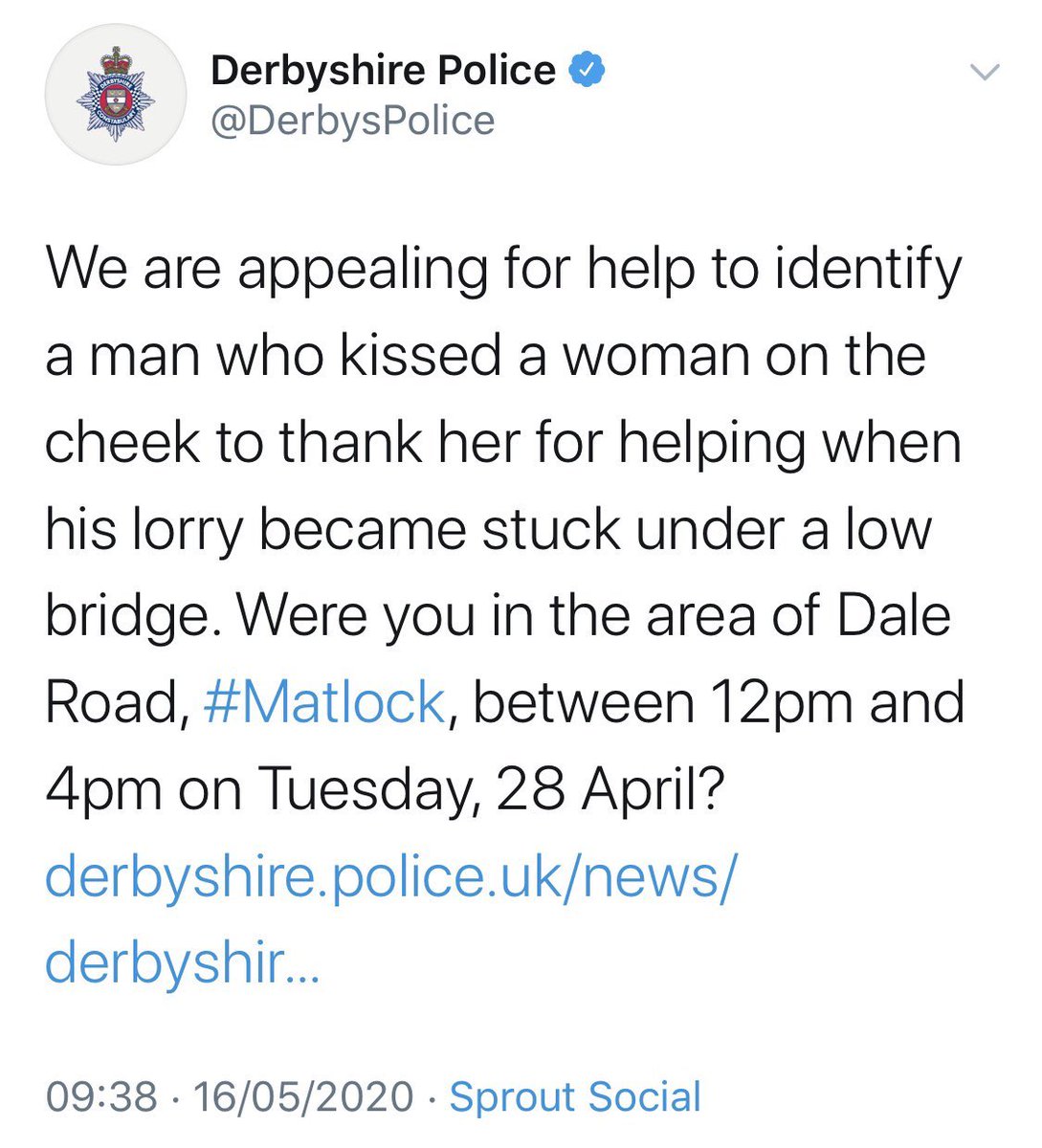Click the truncated derbyshir… link line

coord(182,962)
